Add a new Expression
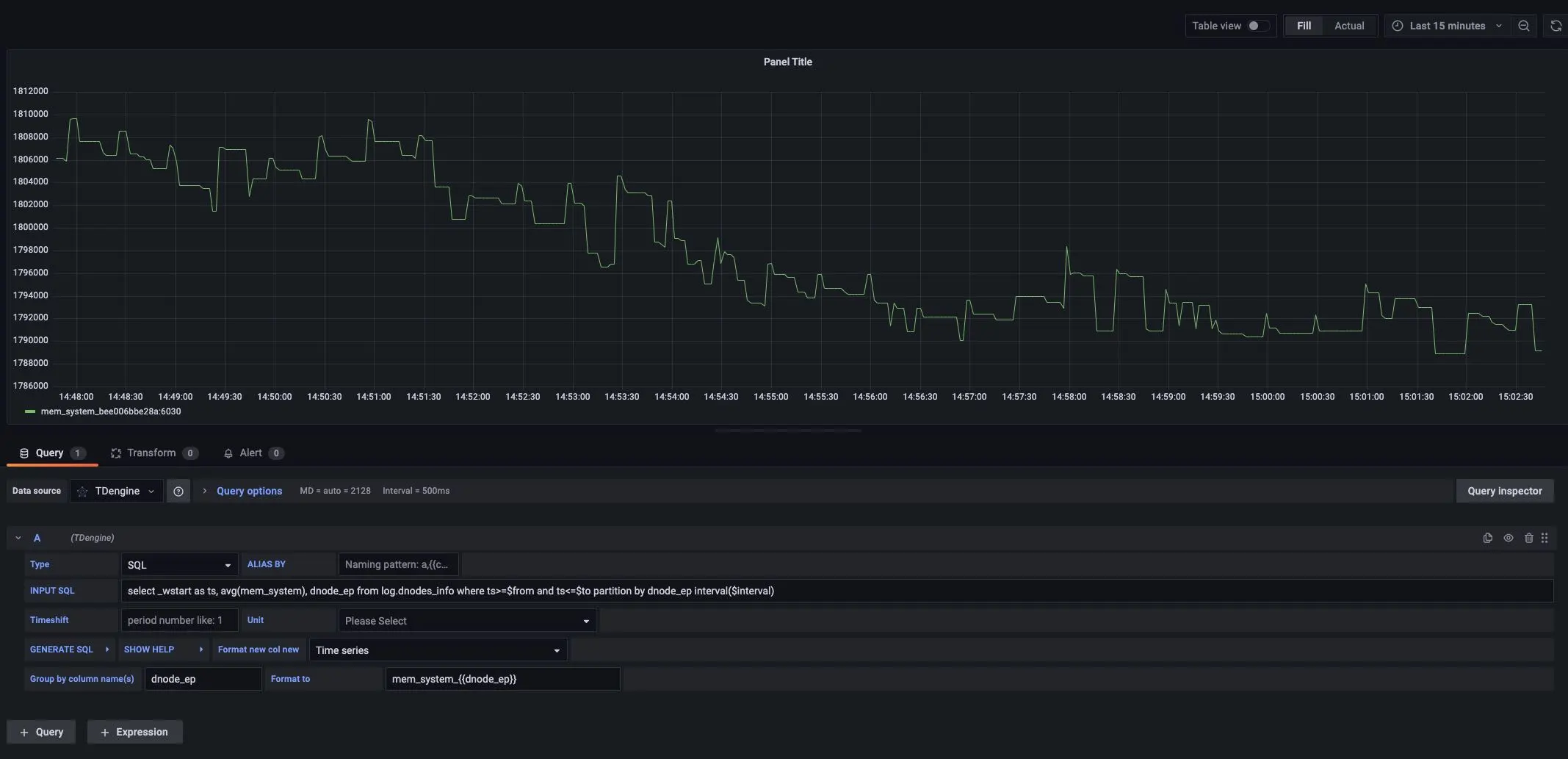 [134, 733]
